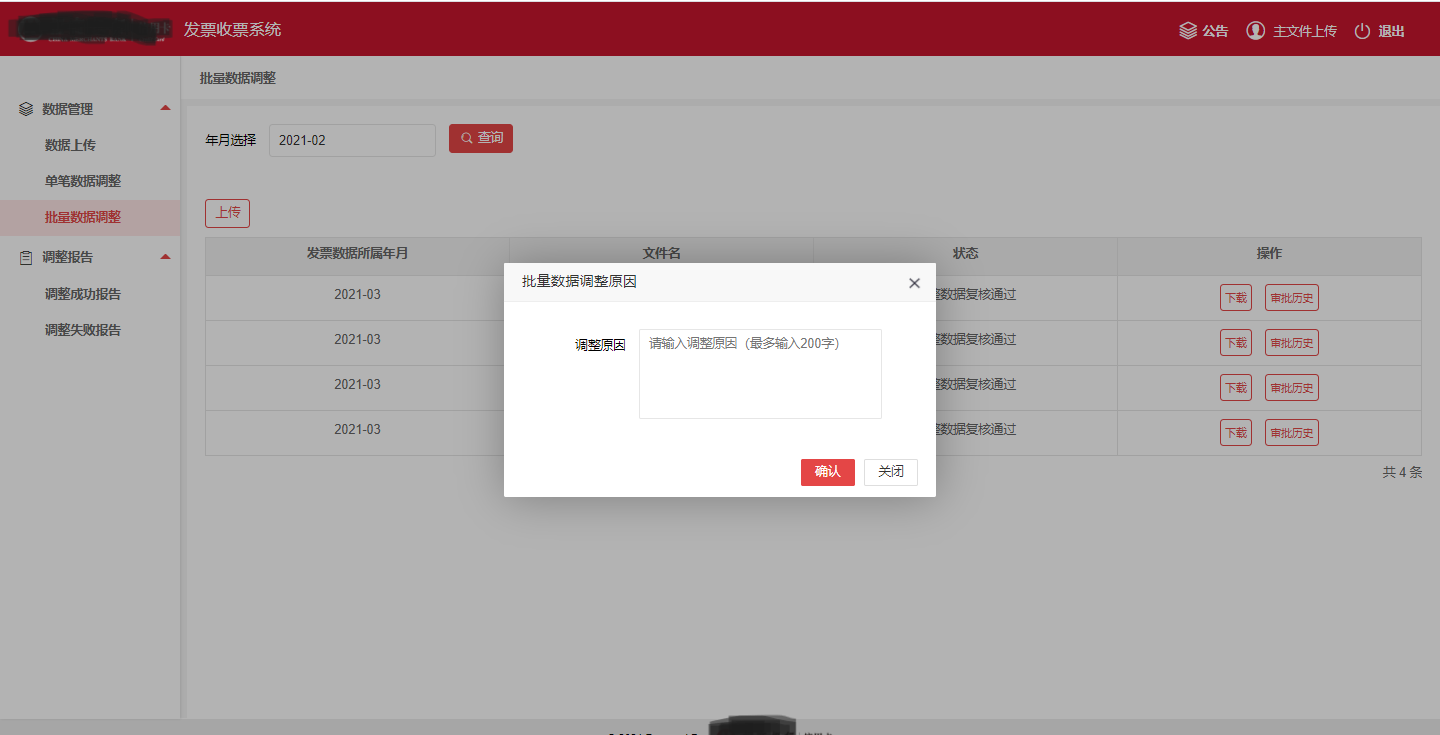Viewport: 1440px width, 735px height.
Task: Collapse the 数据管理 menu arrow
Action: (x=165, y=108)
